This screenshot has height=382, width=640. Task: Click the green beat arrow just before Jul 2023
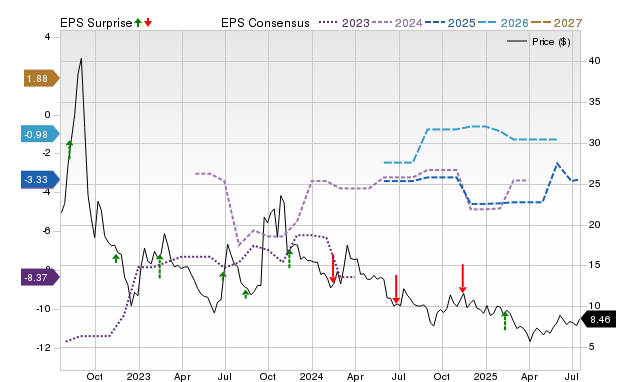pos(223,276)
